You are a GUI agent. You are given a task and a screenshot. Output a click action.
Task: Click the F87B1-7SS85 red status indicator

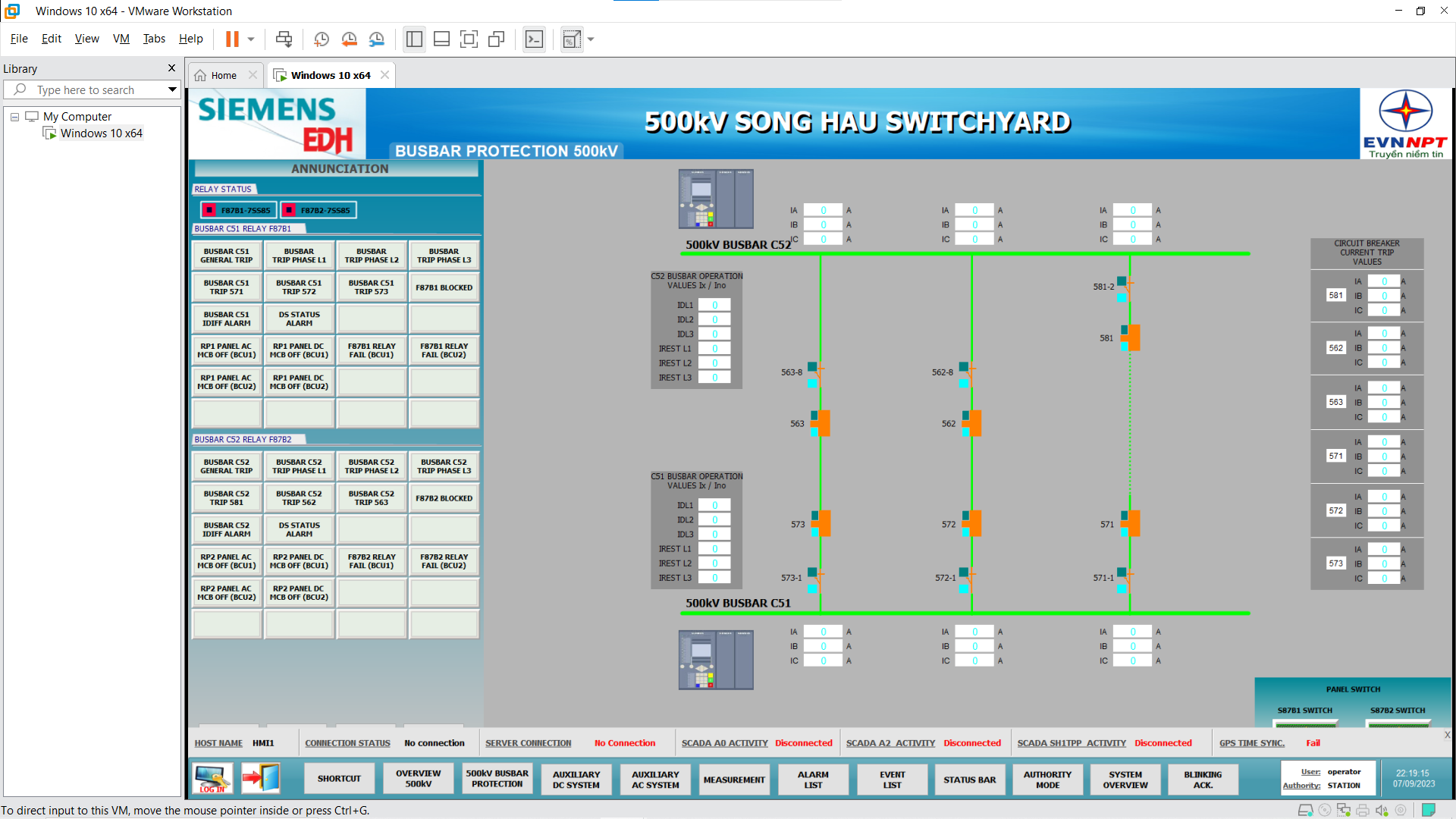tap(211, 210)
